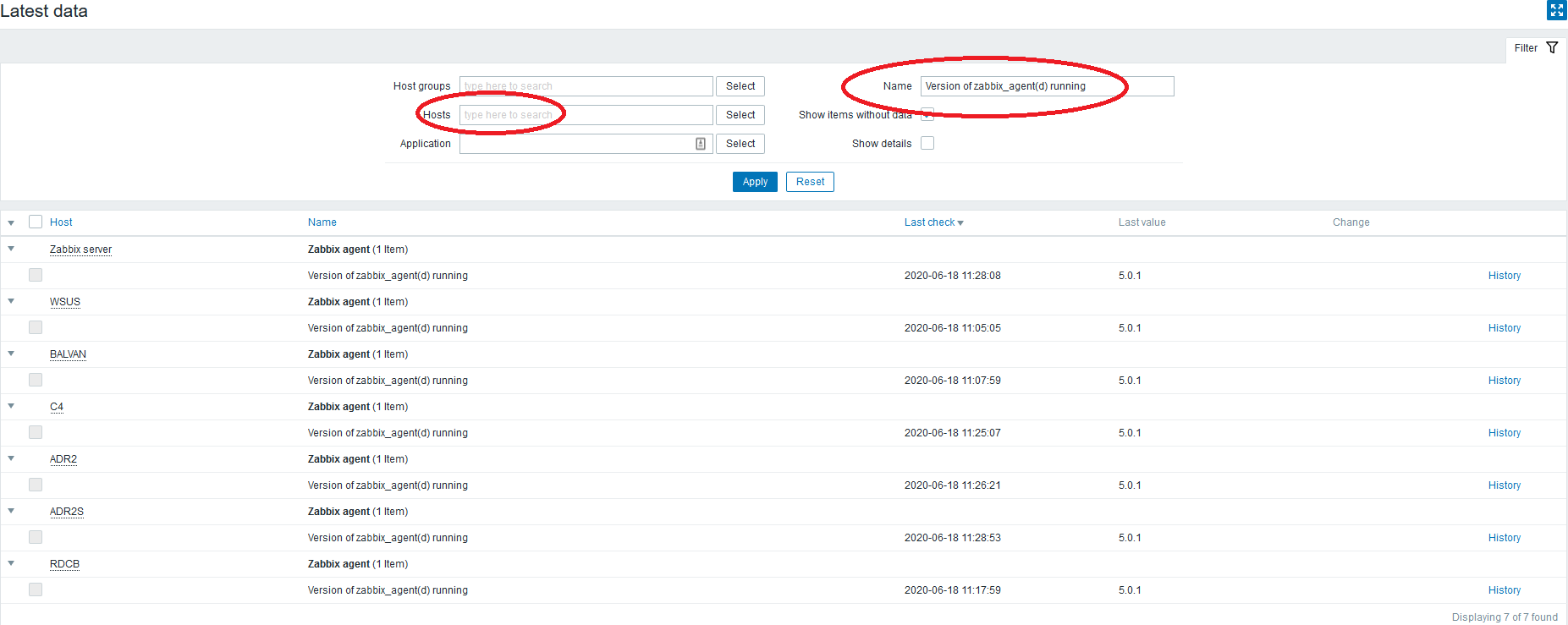Reset the filter

[x=810, y=182]
